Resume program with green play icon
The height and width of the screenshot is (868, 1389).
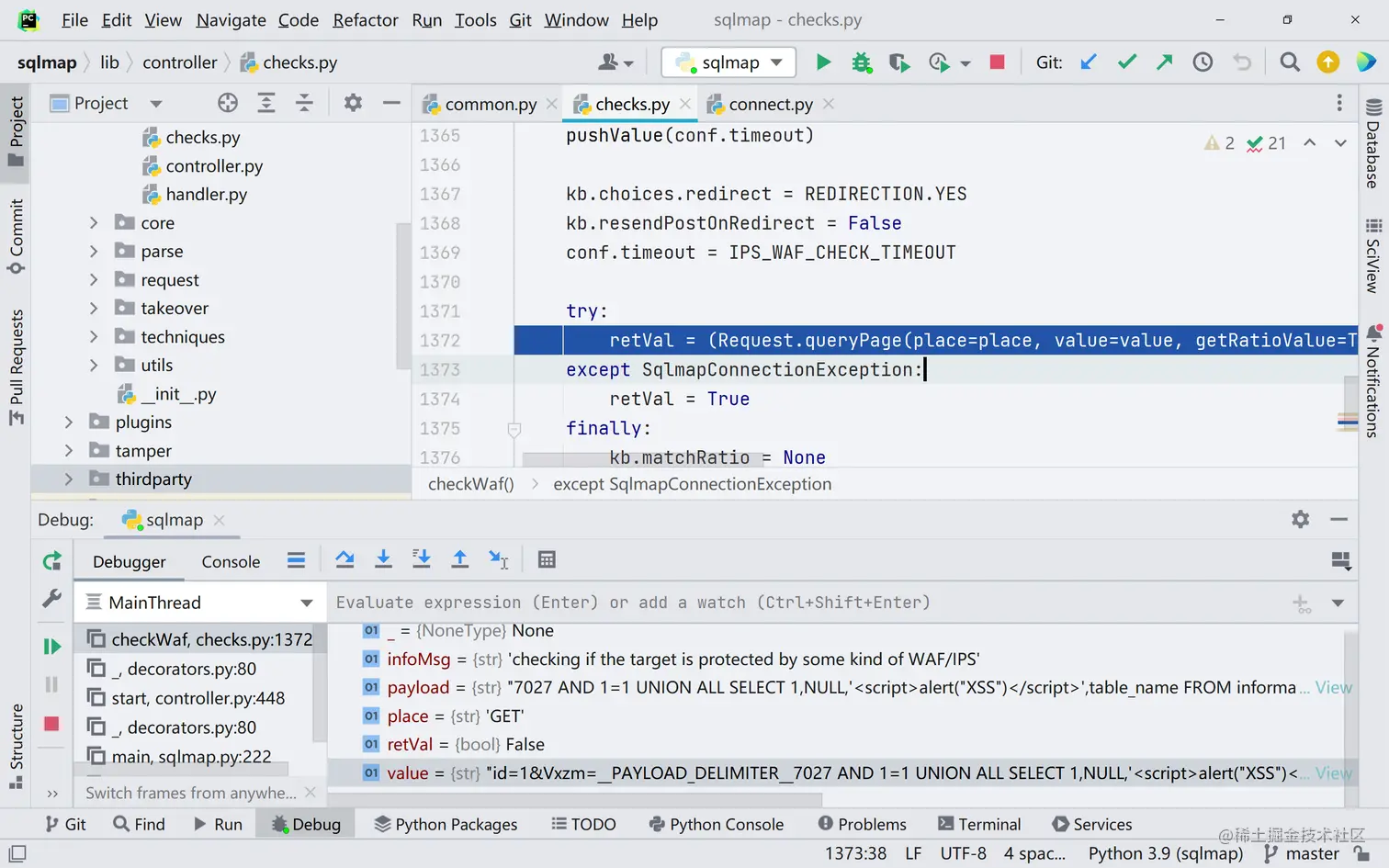tap(51, 647)
